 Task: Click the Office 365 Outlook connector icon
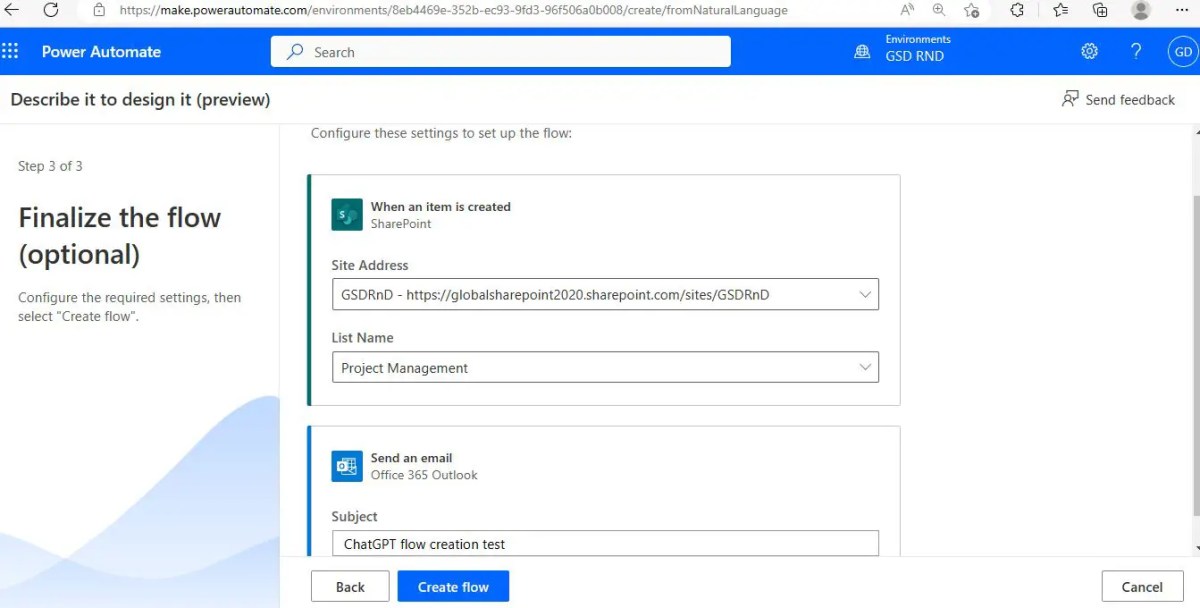pyautogui.click(x=346, y=466)
